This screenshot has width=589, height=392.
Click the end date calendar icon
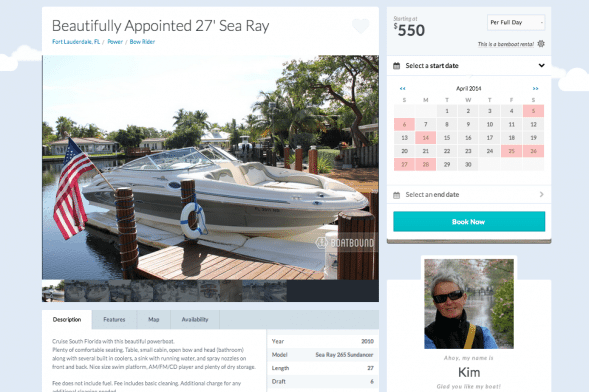point(396,195)
